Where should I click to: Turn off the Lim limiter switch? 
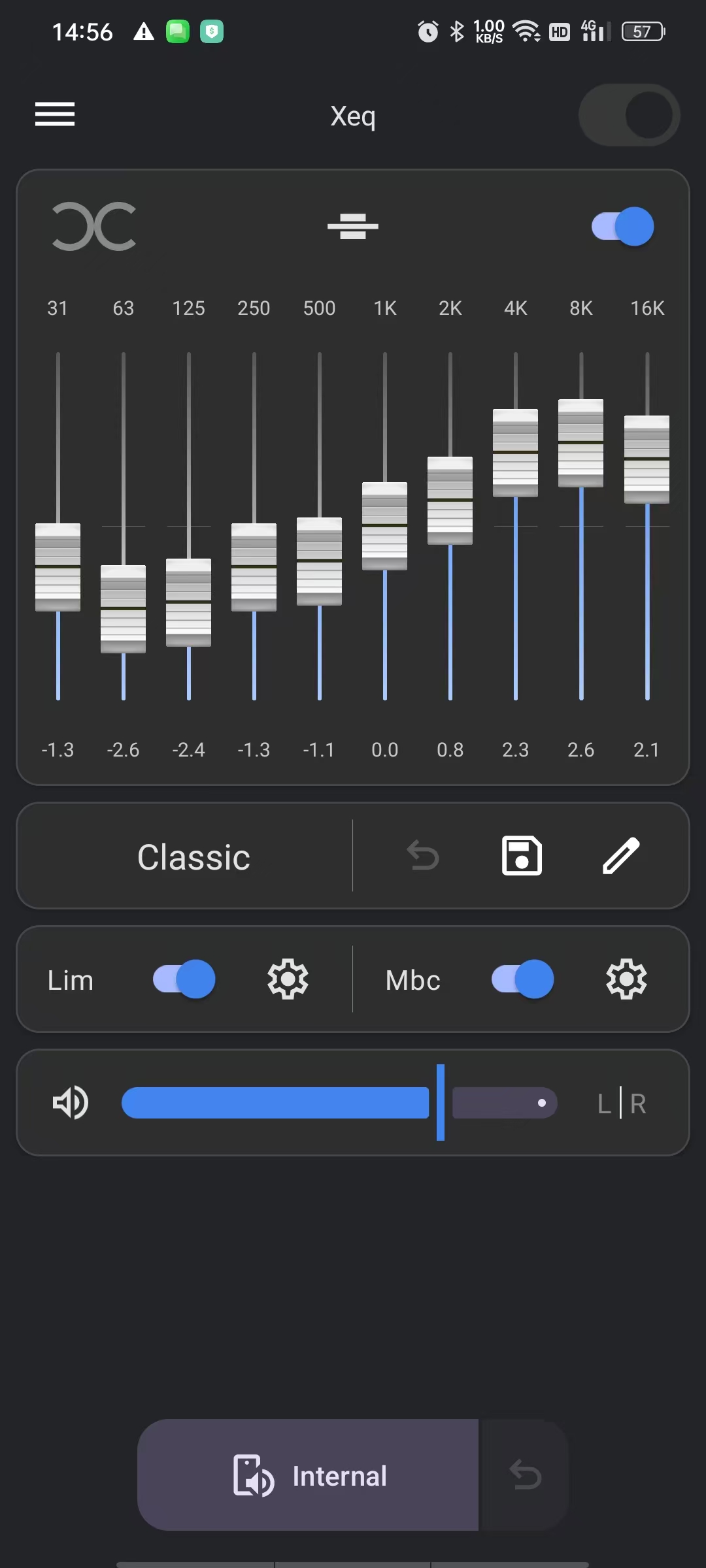click(184, 979)
